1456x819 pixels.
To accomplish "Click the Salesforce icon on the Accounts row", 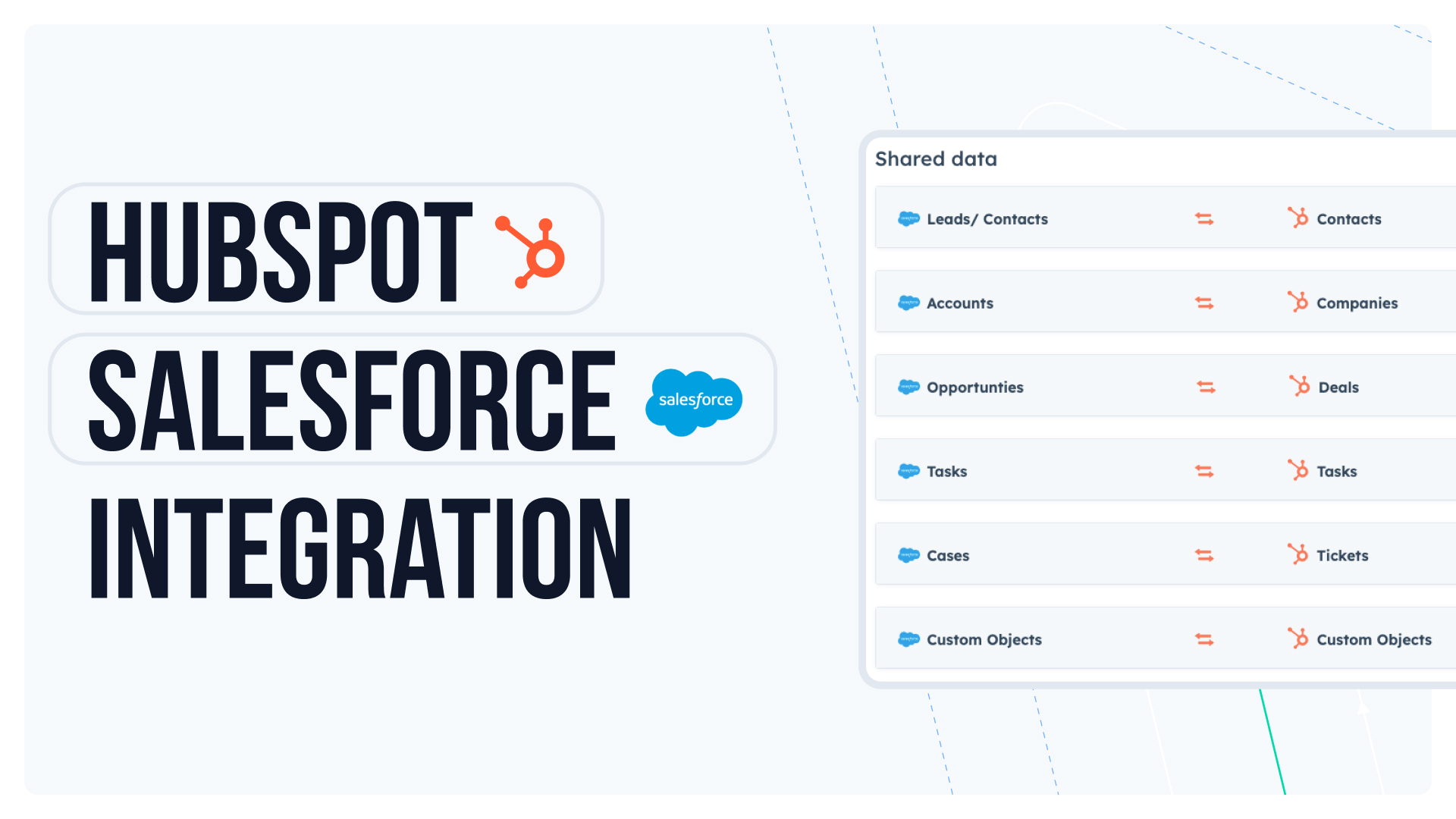I will [x=908, y=303].
